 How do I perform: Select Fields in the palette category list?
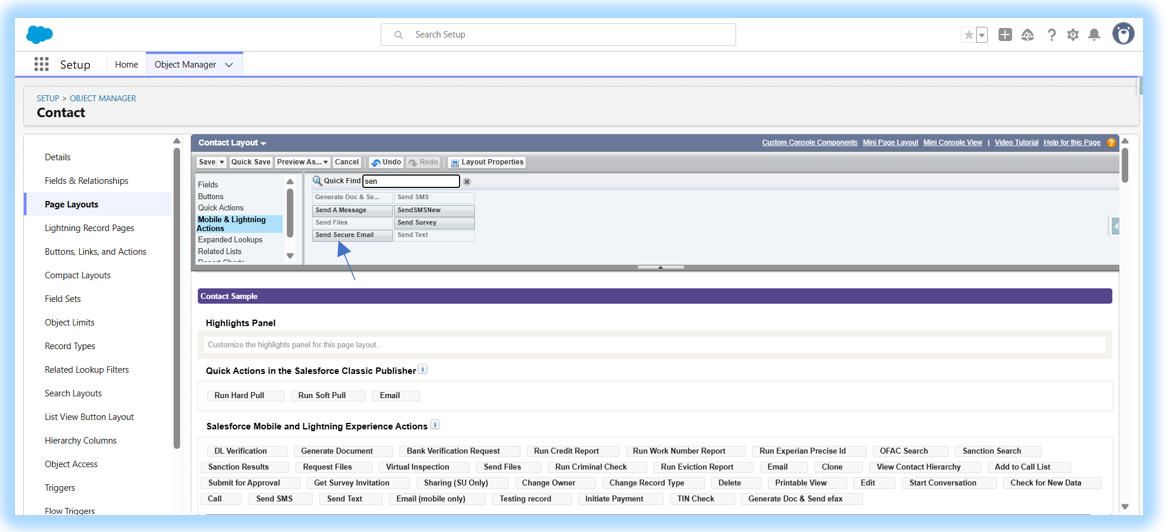tap(208, 184)
